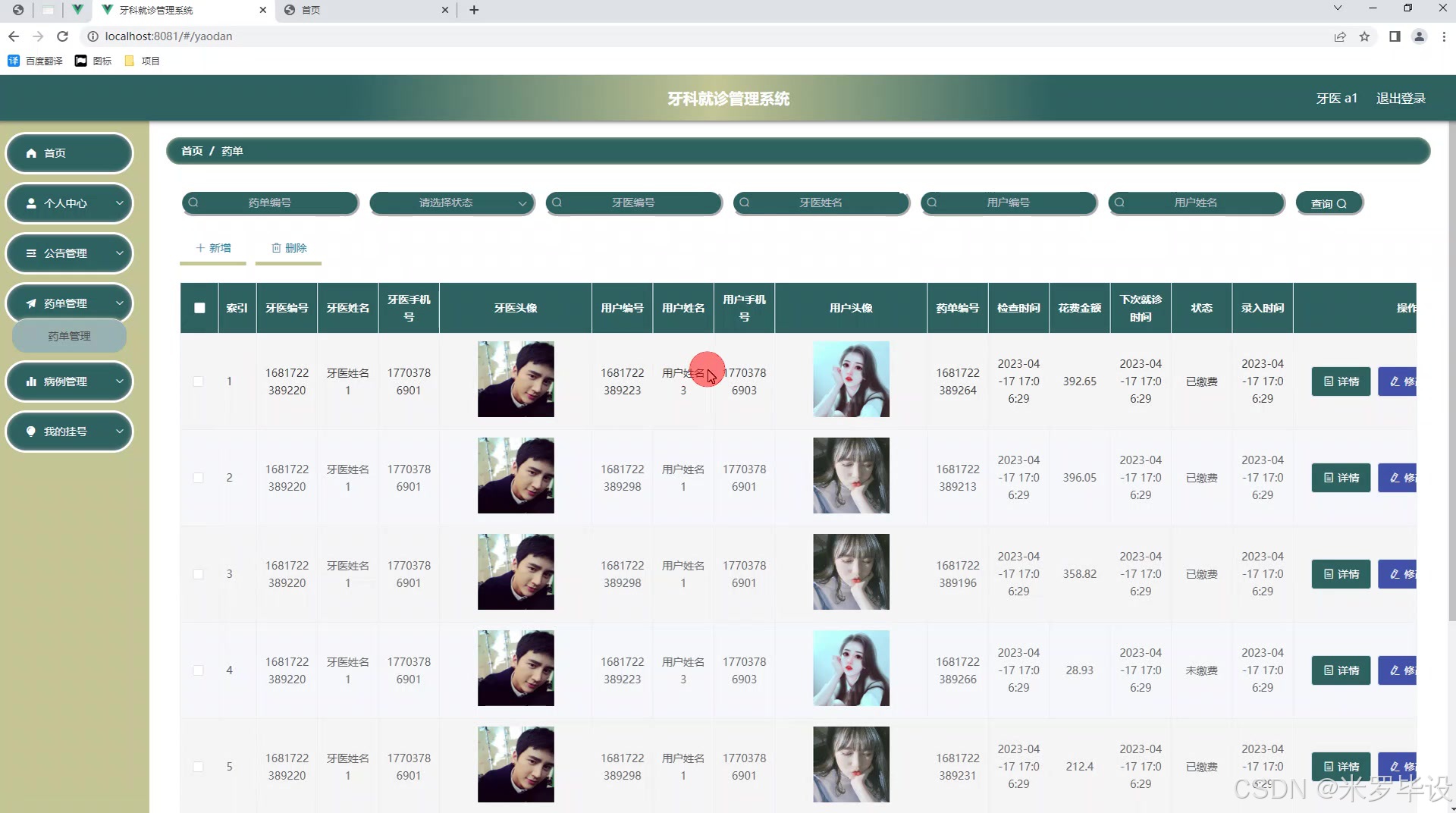Open the 图标 bookmark
The width and height of the screenshot is (1456, 813).
pos(93,61)
